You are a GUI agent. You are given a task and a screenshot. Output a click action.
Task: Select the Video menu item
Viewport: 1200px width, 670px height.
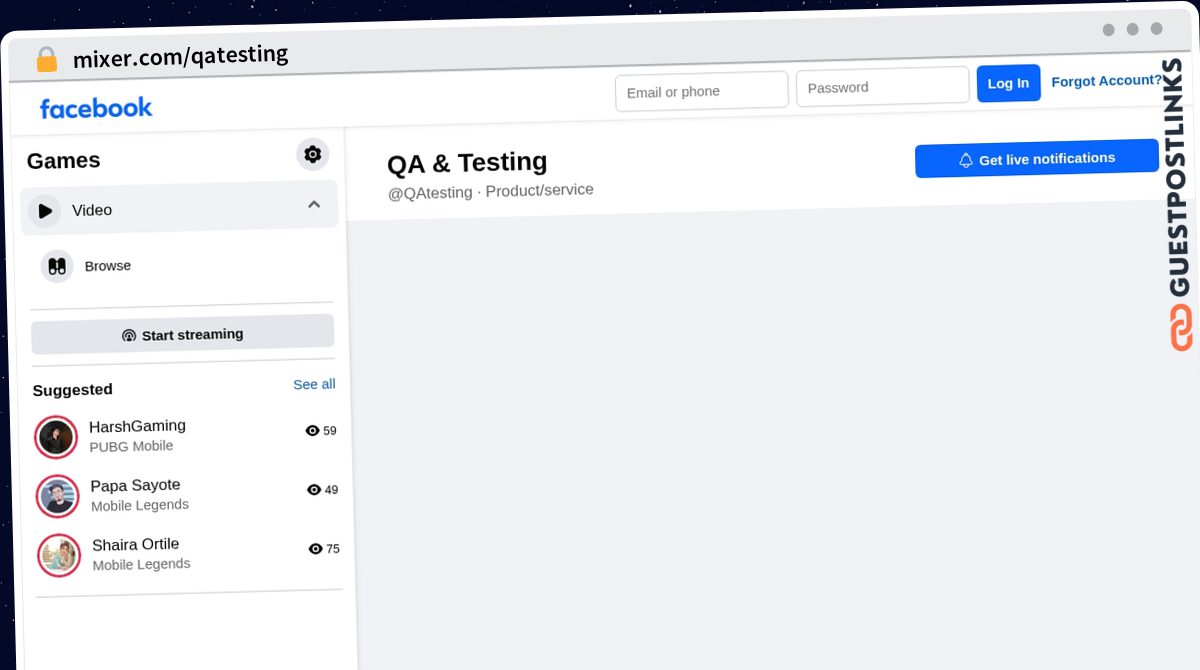pyautogui.click(x=179, y=208)
